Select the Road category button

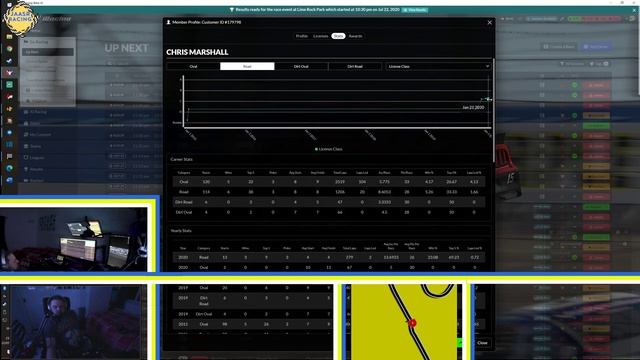coord(247,66)
